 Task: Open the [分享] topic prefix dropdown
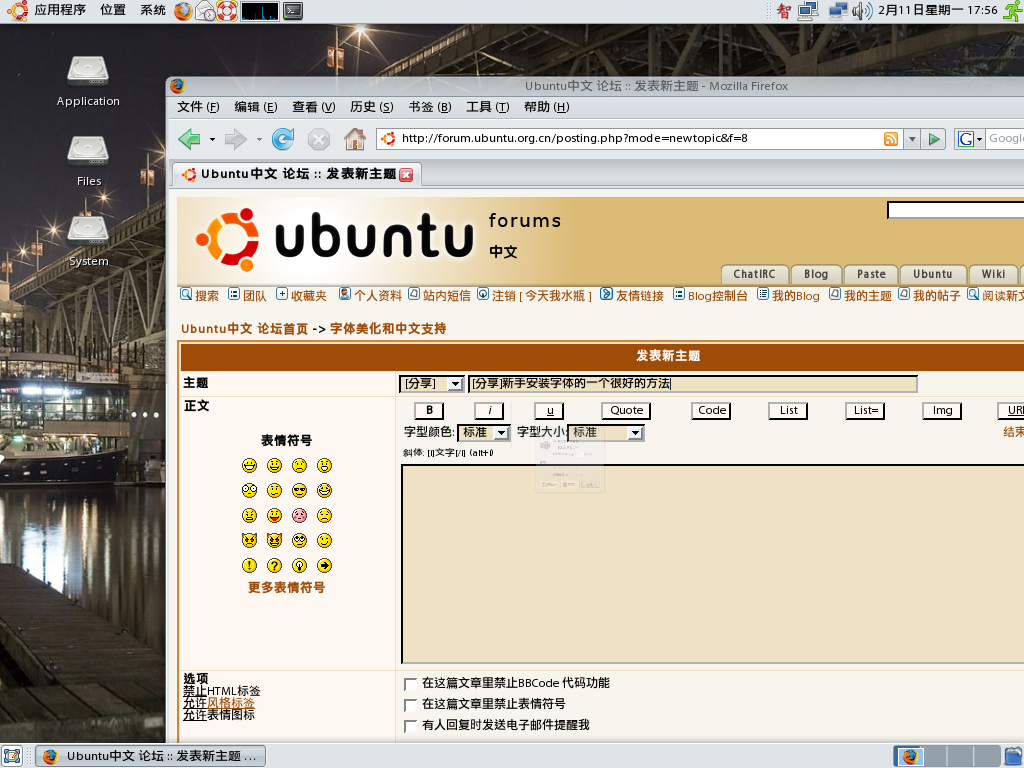(432, 384)
